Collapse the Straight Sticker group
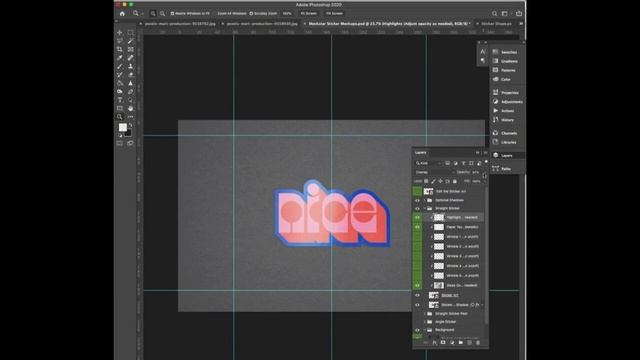 click(424, 209)
